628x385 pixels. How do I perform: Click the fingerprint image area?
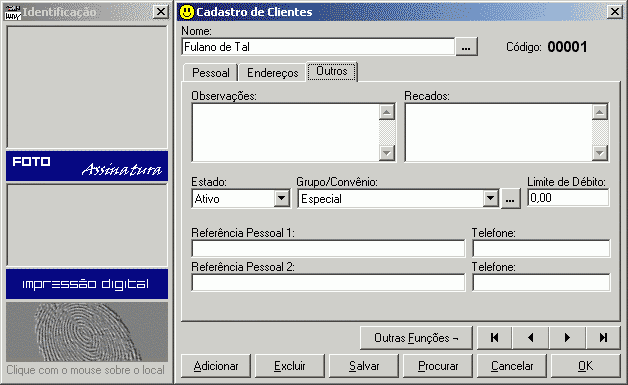87,332
